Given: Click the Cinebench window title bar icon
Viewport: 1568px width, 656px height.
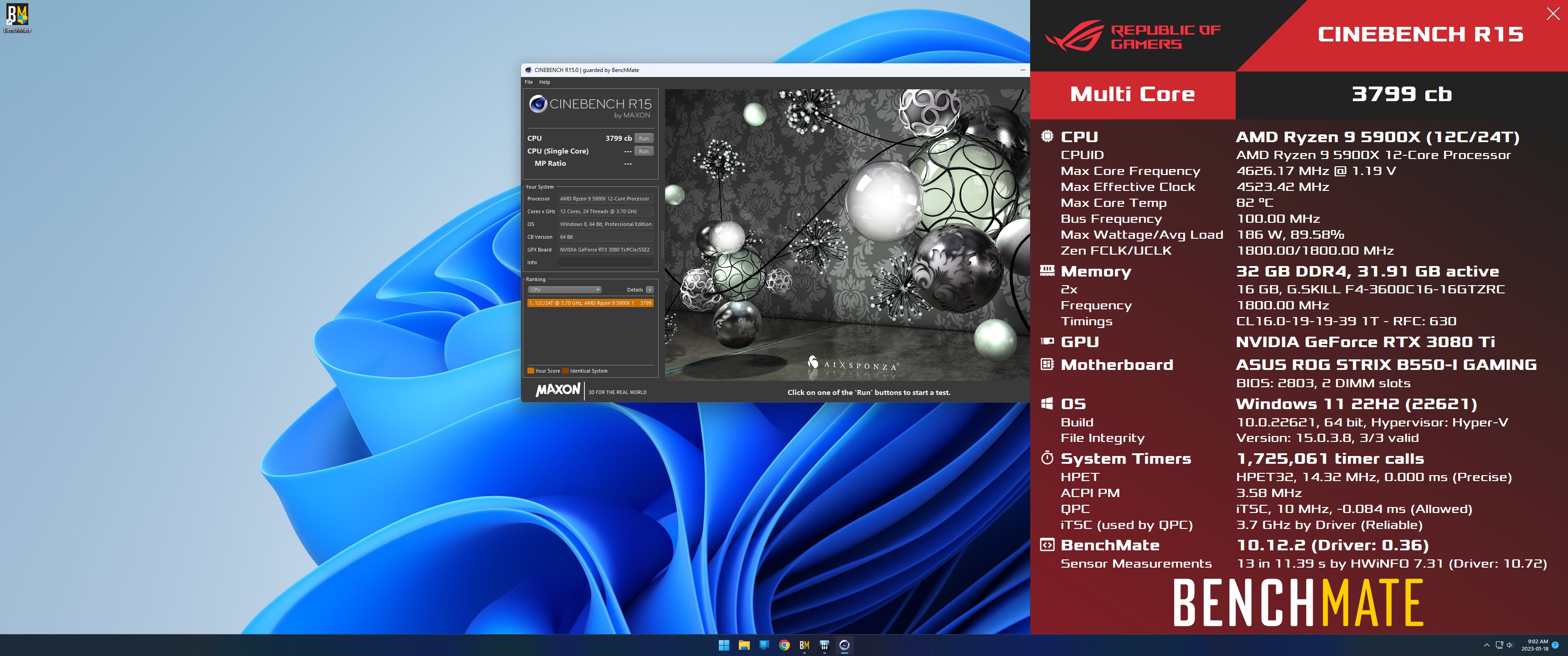Looking at the screenshot, I should 528,70.
